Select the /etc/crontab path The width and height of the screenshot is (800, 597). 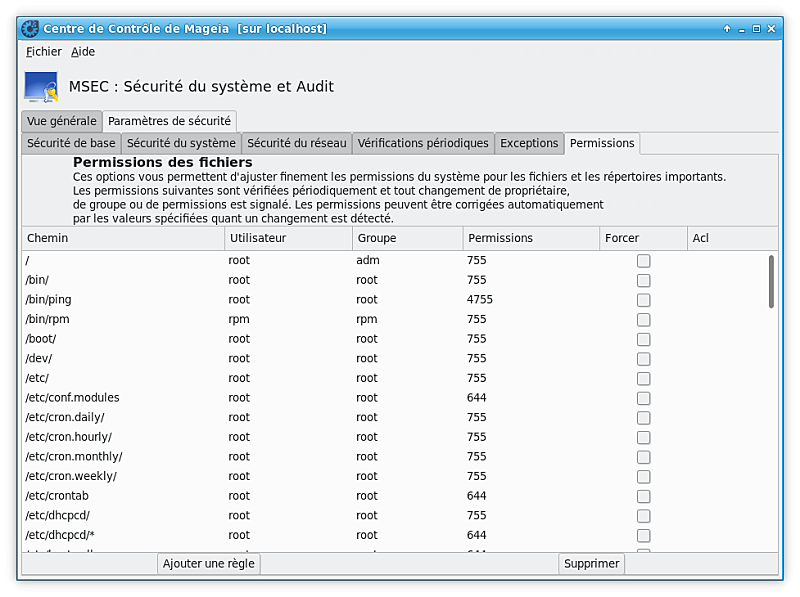[57, 496]
